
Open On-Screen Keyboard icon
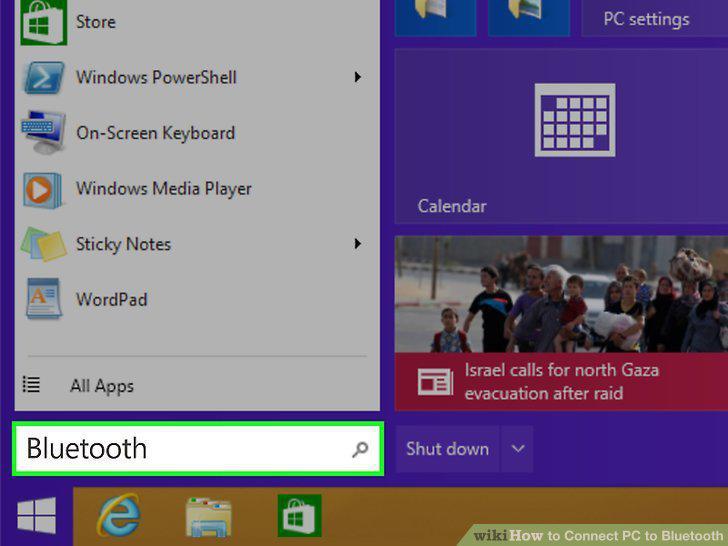(x=43, y=133)
